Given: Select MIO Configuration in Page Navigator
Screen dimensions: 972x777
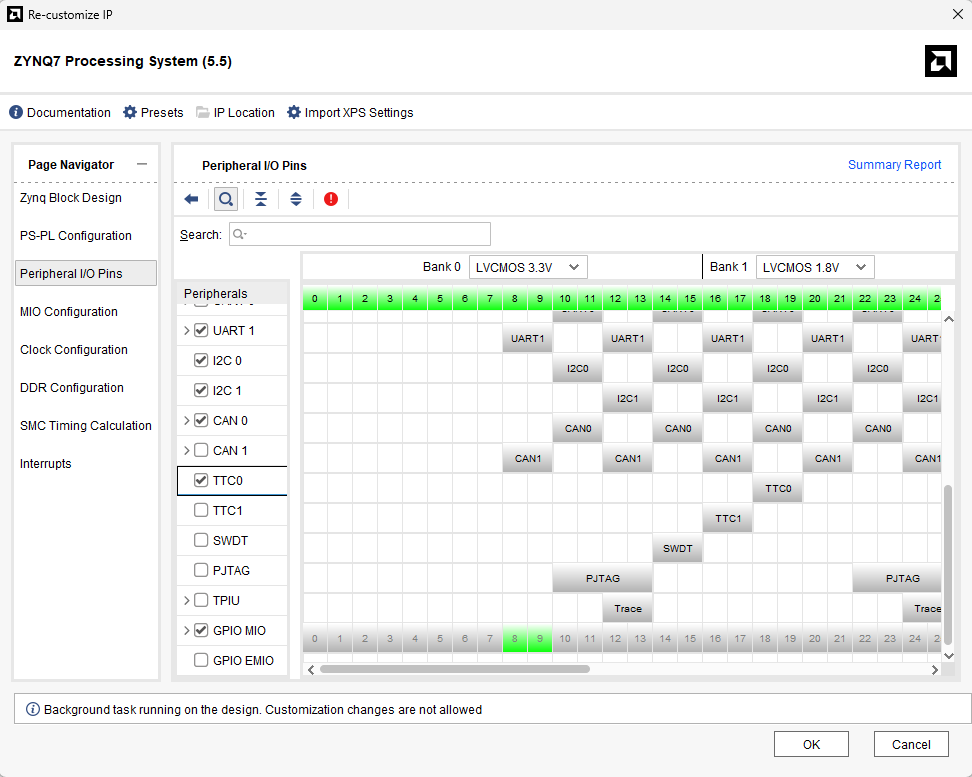Looking at the screenshot, I should 69,312.
